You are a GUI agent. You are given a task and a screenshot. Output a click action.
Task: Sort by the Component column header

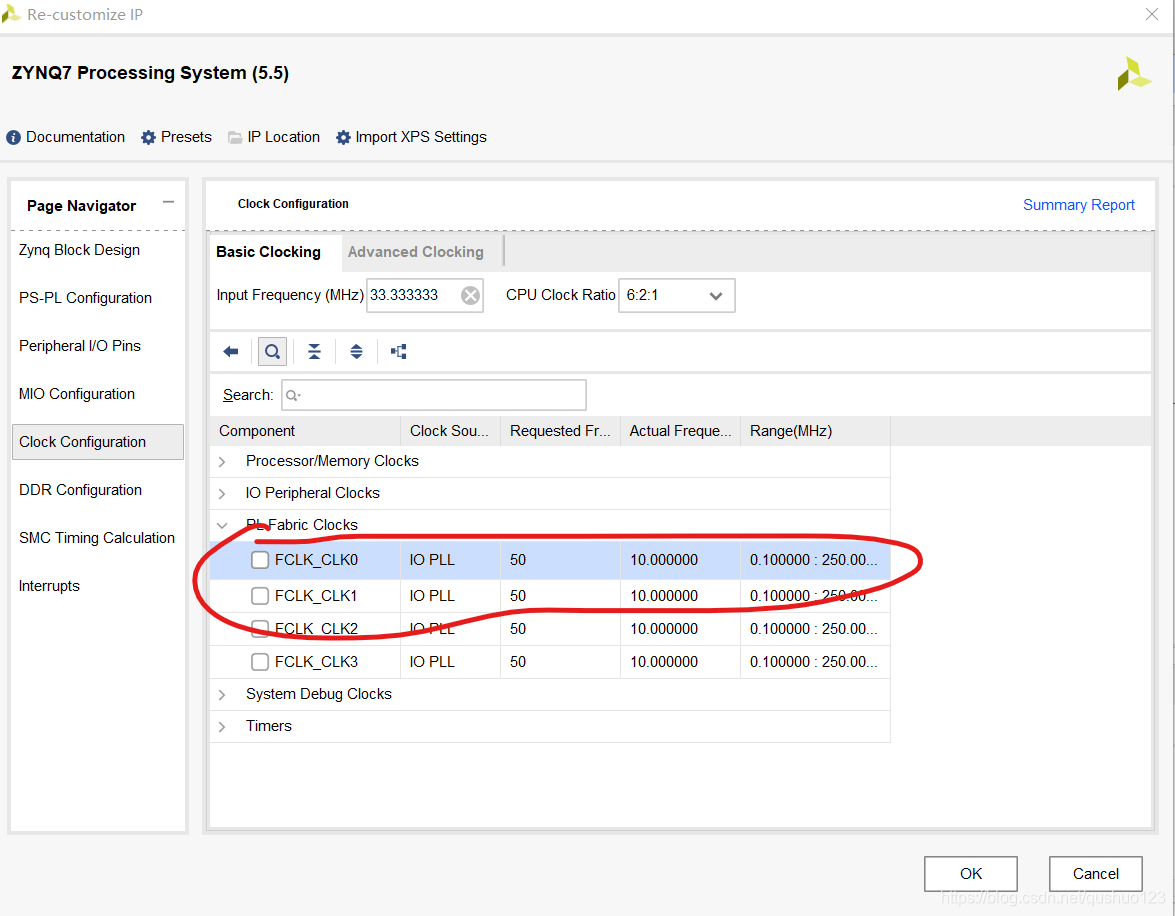click(x=305, y=431)
